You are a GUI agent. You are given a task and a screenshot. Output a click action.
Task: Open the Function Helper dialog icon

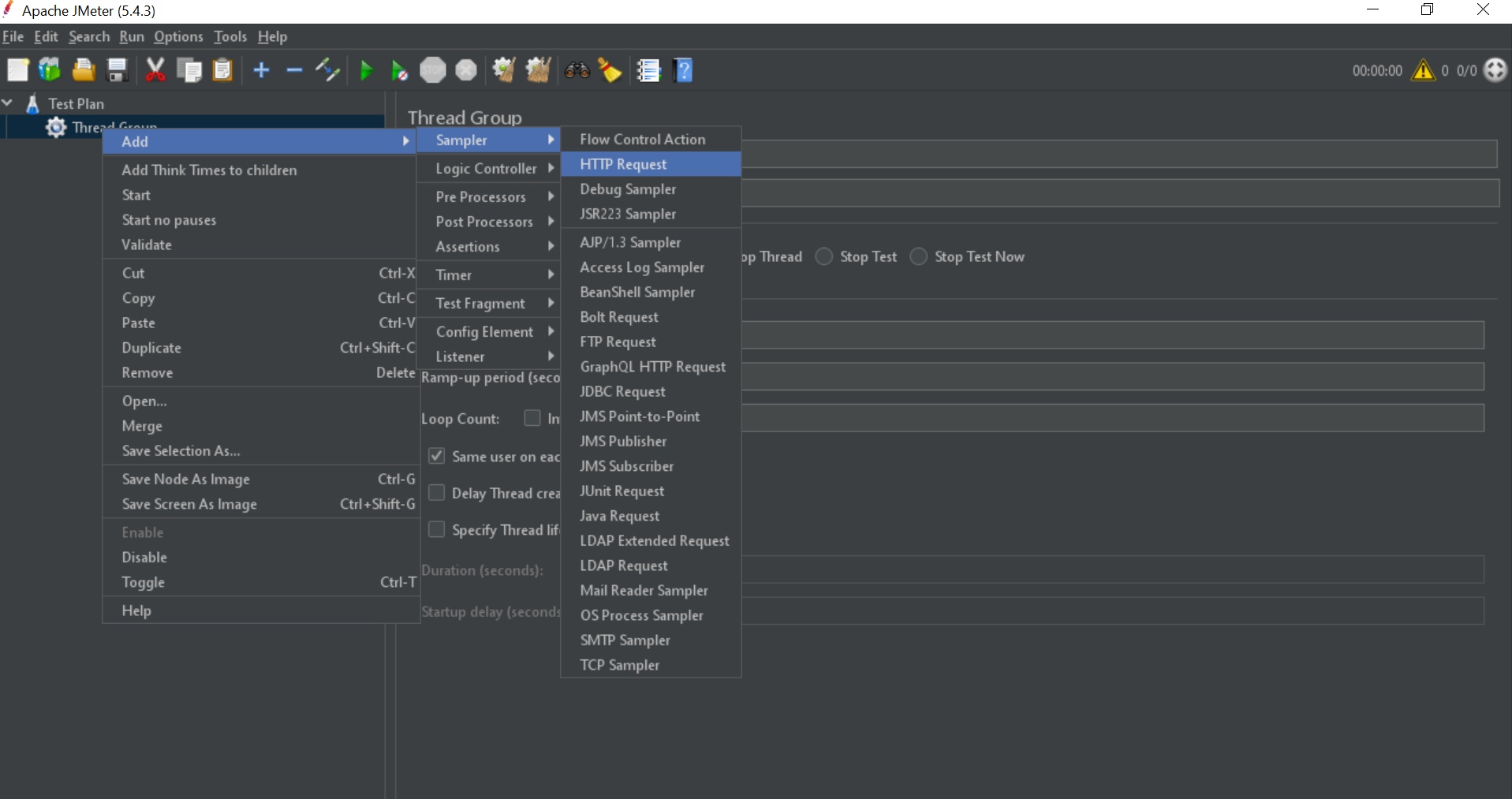click(648, 70)
